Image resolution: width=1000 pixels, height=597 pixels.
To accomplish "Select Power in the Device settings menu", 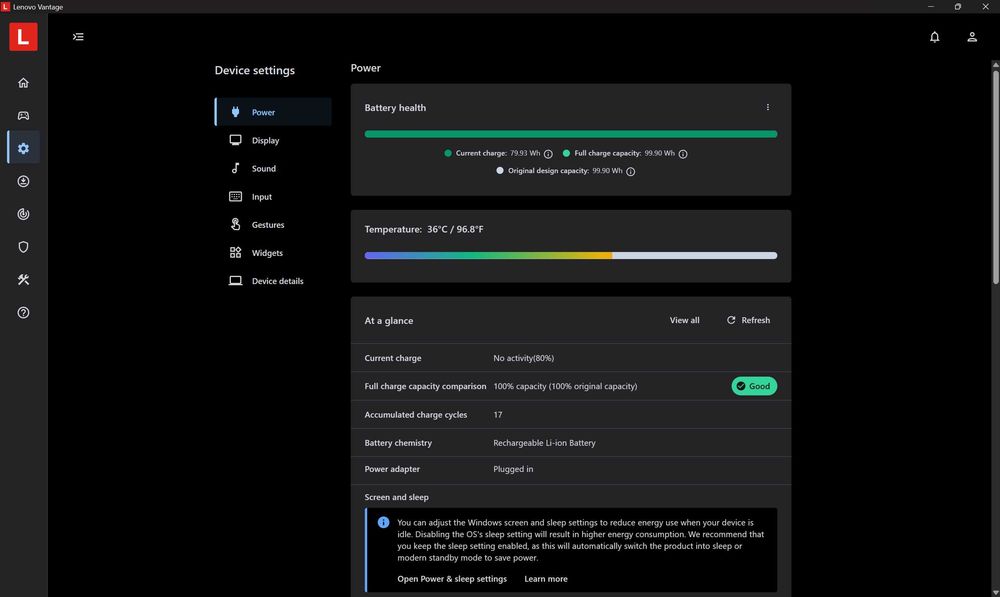I will [x=273, y=112].
